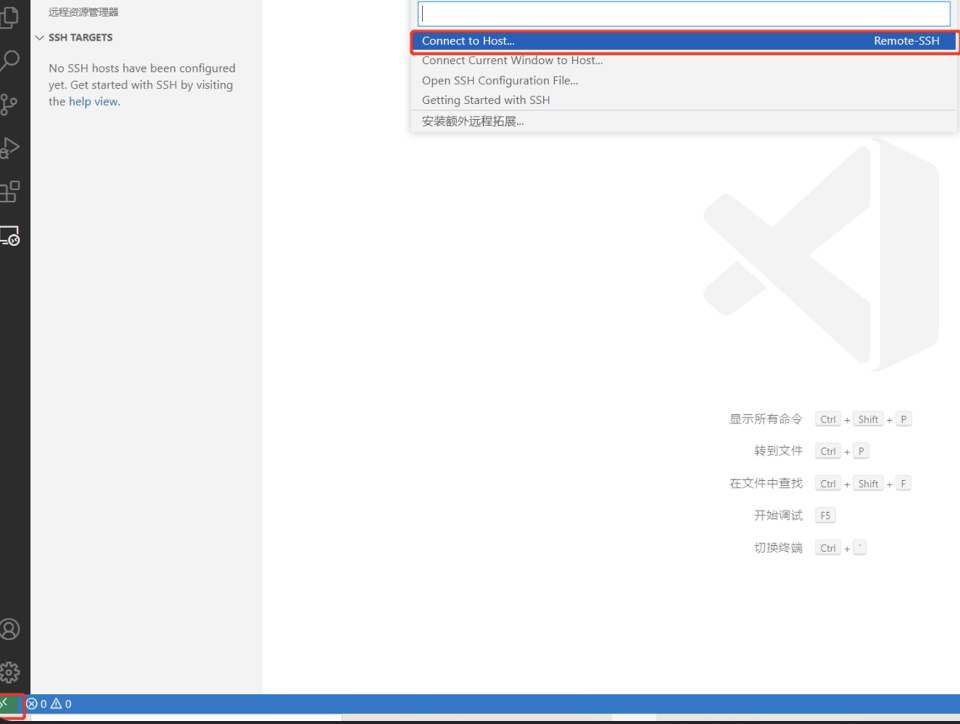Select "Connect to Host..." option
Viewport: 960px width, 724px height.
(x=468, y=41)
